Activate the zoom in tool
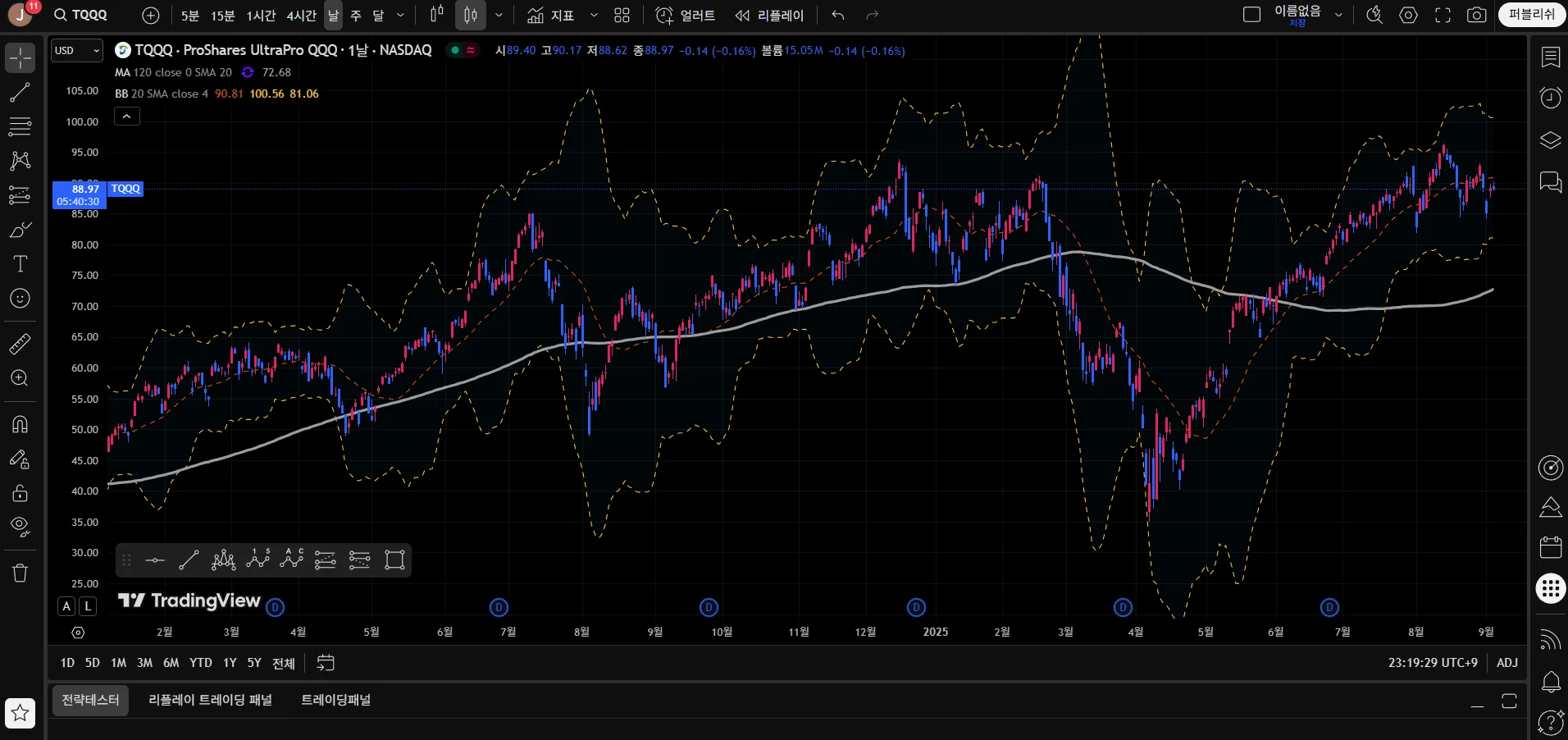 coord(20,378)
